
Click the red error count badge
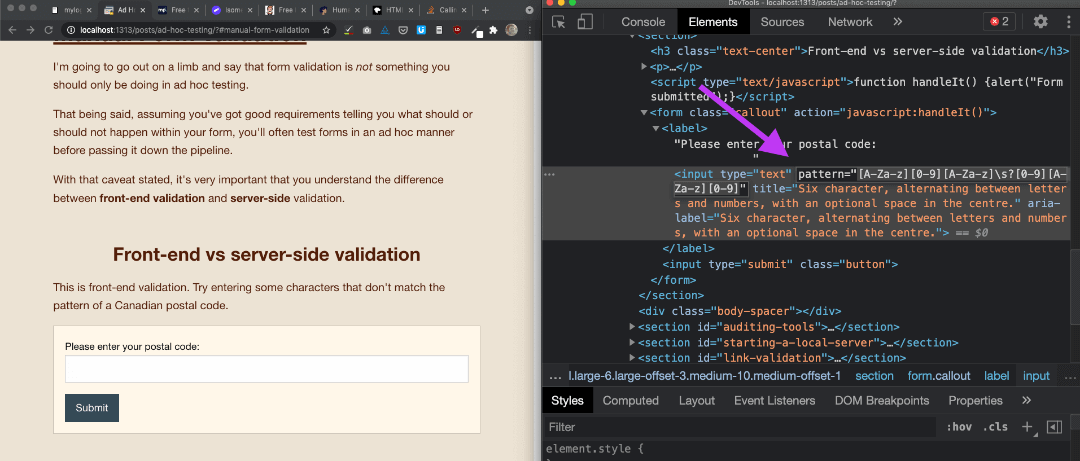(999, 21)
